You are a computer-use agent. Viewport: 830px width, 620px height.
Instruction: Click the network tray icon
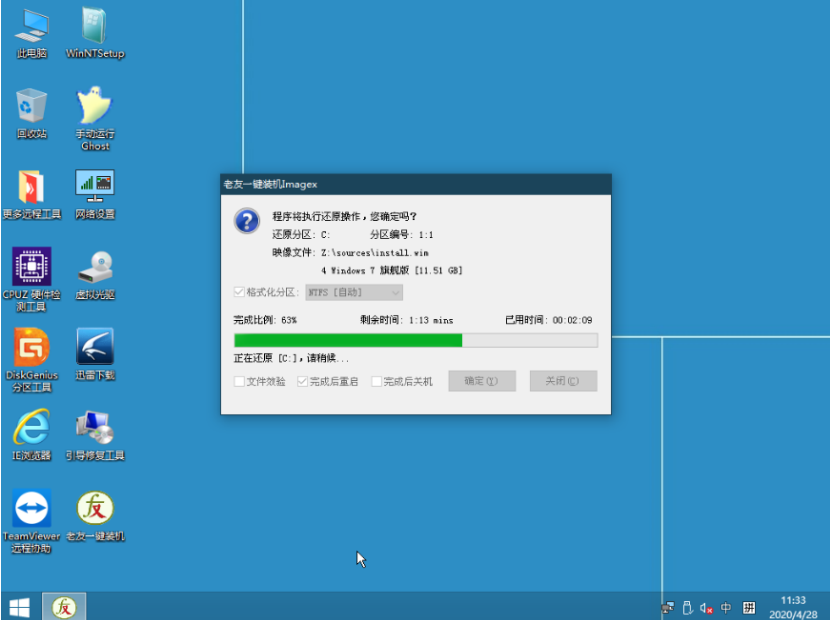[668, 608]
